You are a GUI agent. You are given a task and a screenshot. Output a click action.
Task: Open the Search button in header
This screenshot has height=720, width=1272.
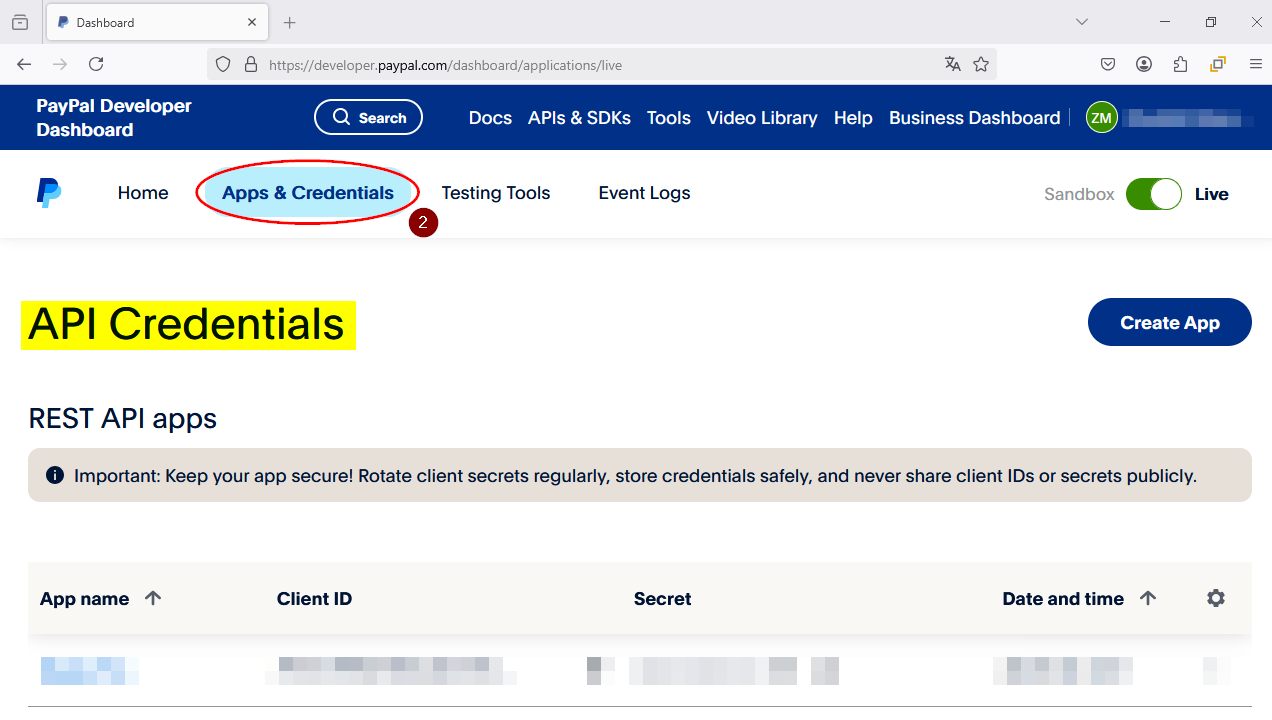[x=369, y=117]
